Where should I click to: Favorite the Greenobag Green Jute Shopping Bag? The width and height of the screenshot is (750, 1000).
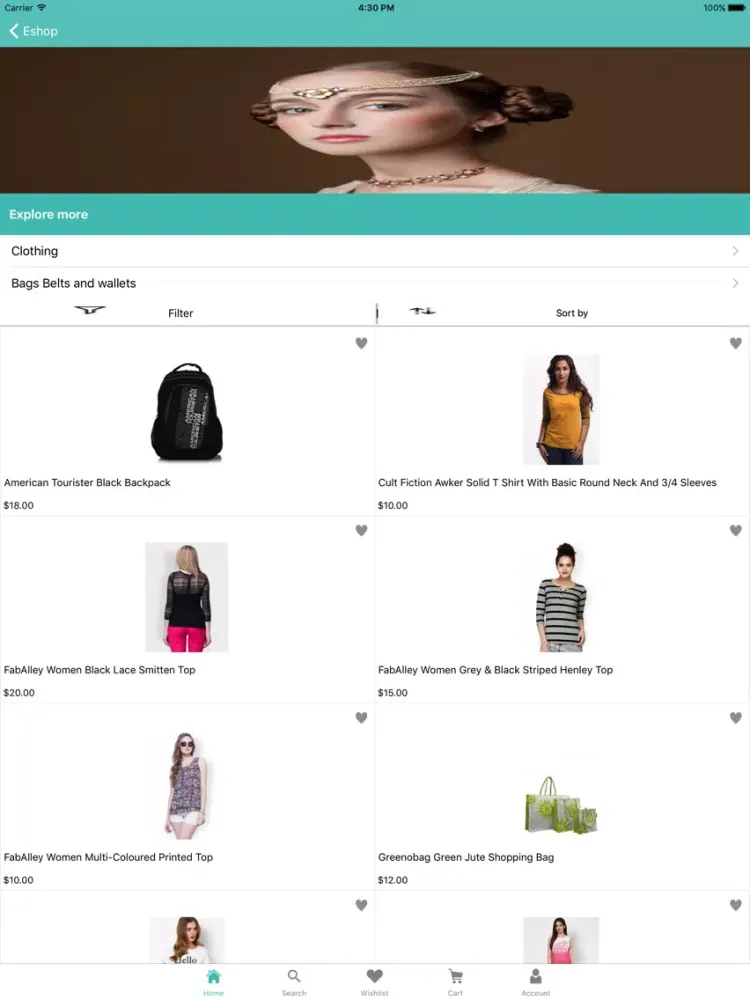(735, 718)
